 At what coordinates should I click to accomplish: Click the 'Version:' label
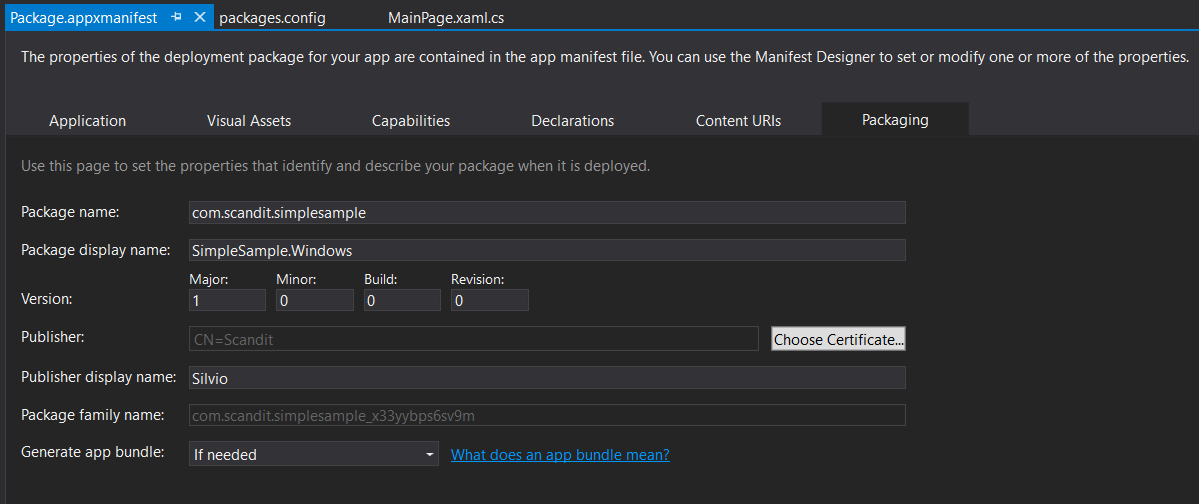coord(47,299)
